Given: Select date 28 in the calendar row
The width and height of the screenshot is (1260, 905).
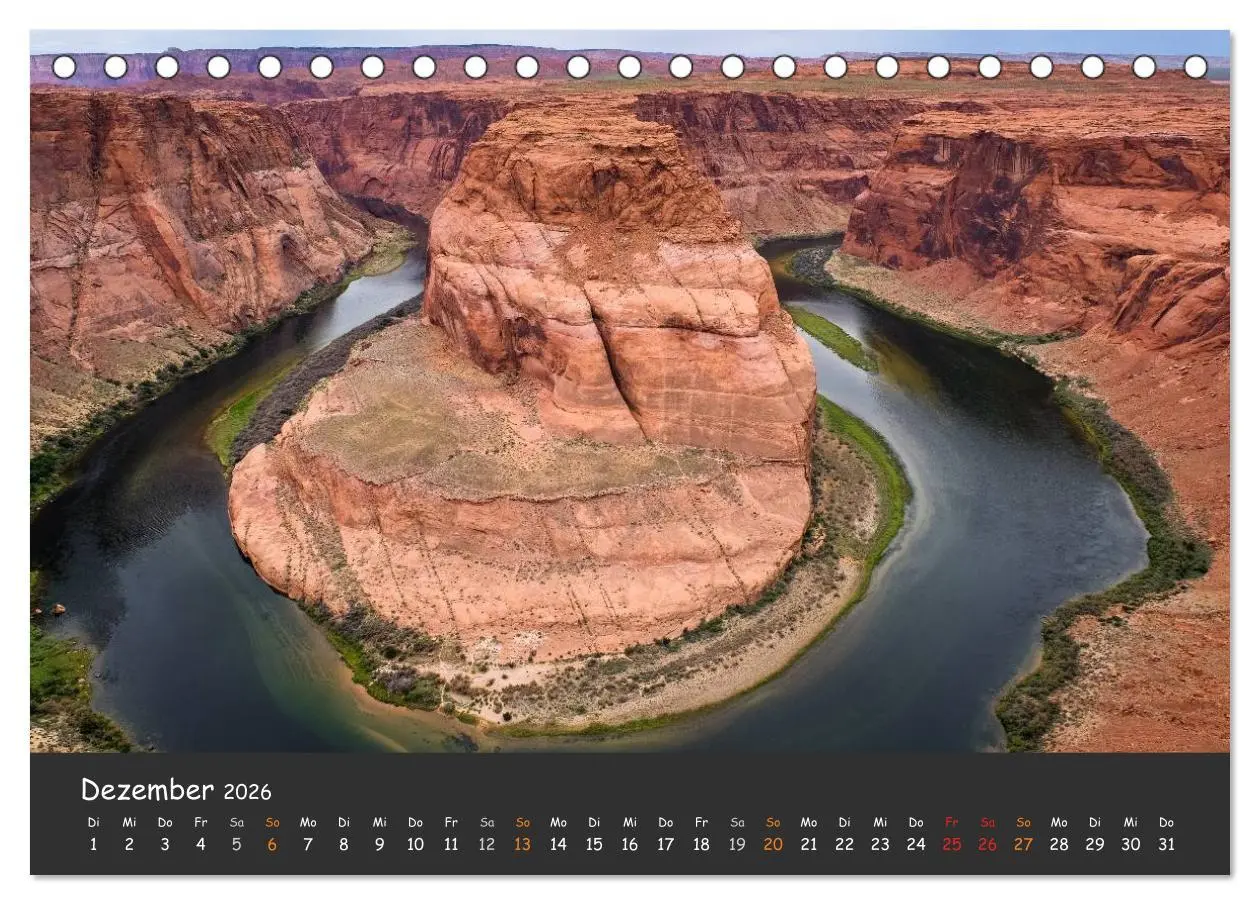Looking at the screenshot, I should pos(1059,844).
